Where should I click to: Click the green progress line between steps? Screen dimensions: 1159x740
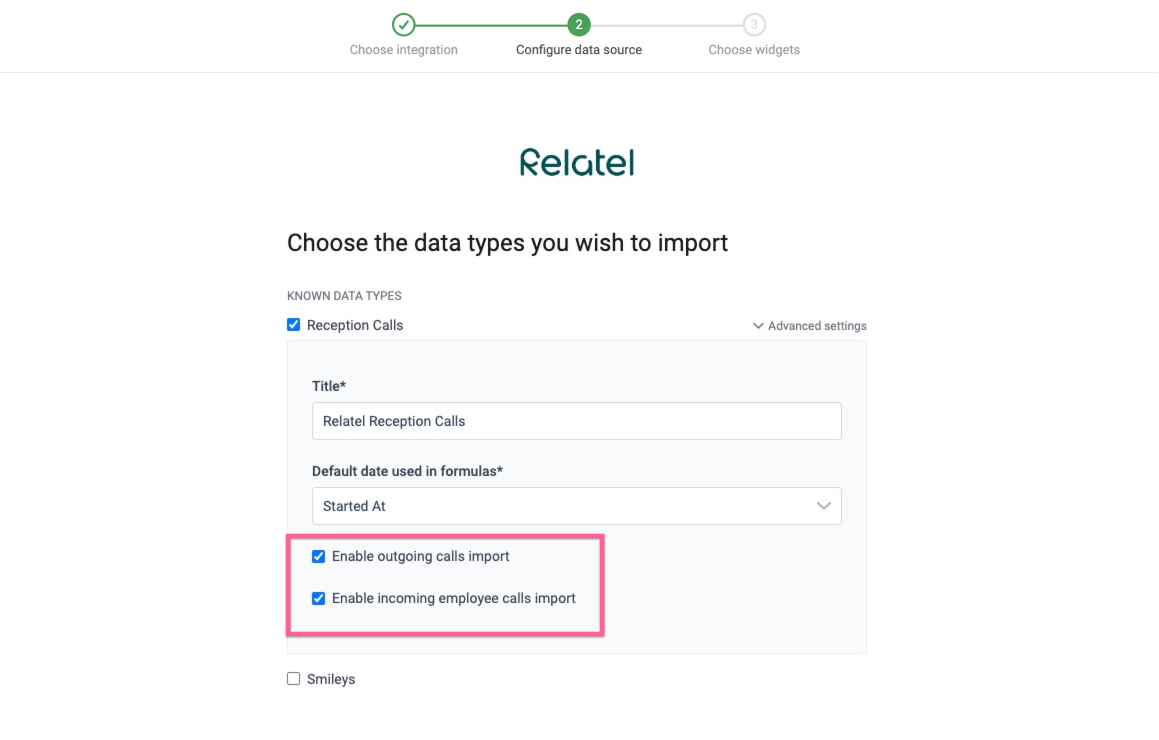click(490, 25)
